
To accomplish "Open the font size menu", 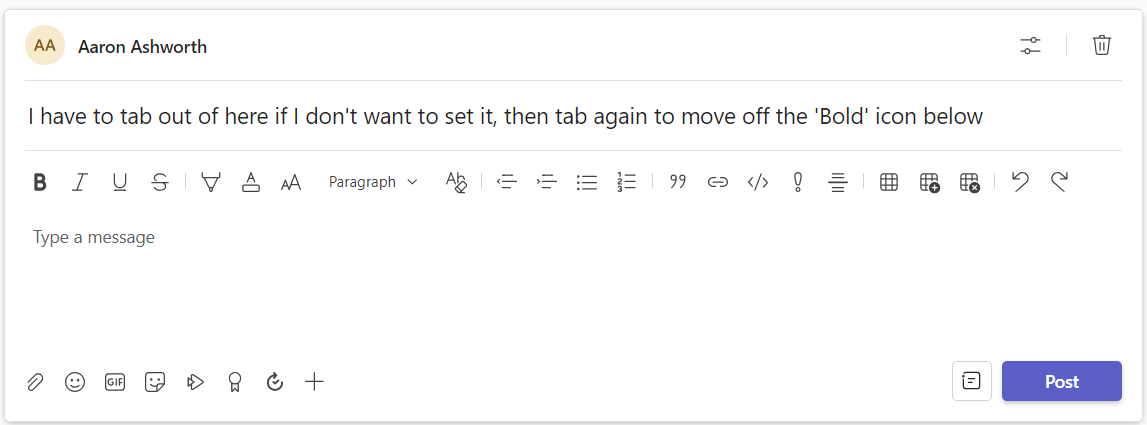I will tap(291, 182).
